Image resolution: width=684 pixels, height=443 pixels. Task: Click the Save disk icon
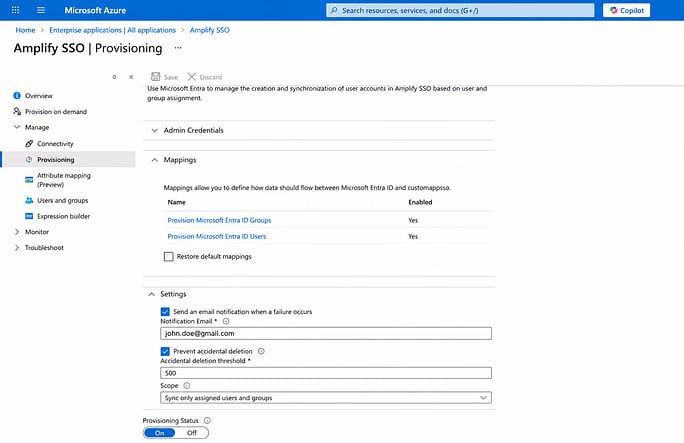155,77
